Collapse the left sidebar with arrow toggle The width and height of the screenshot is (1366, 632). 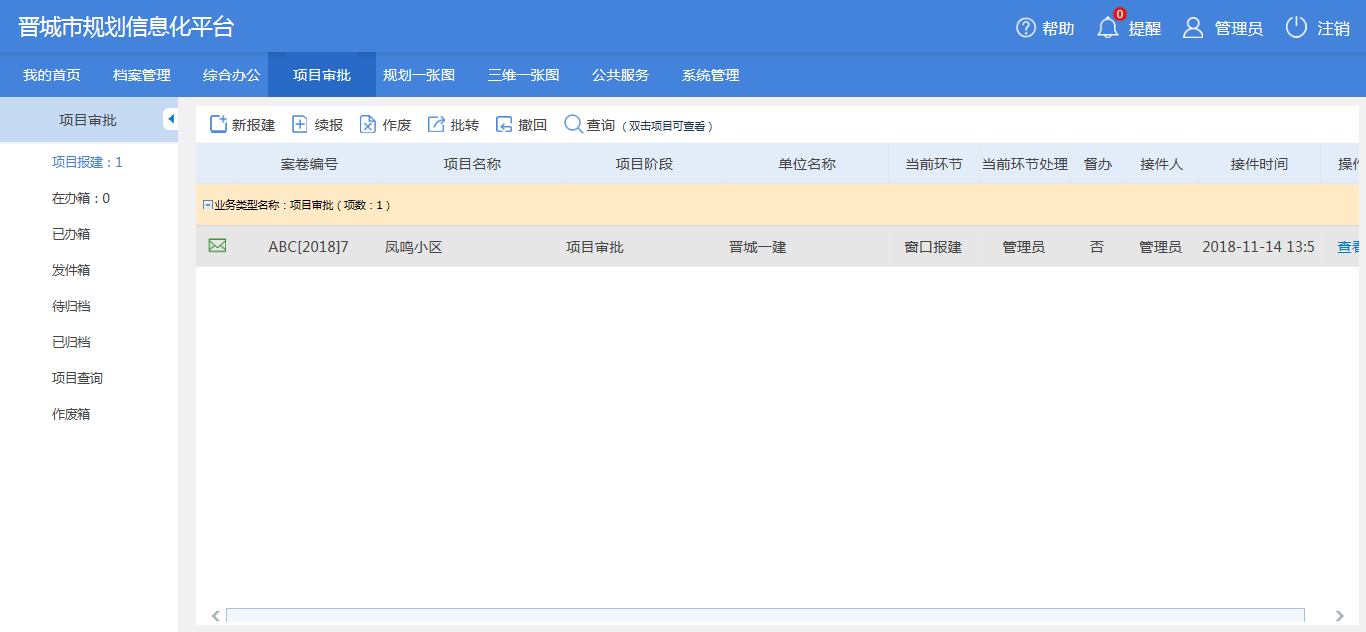pos(170,119)
